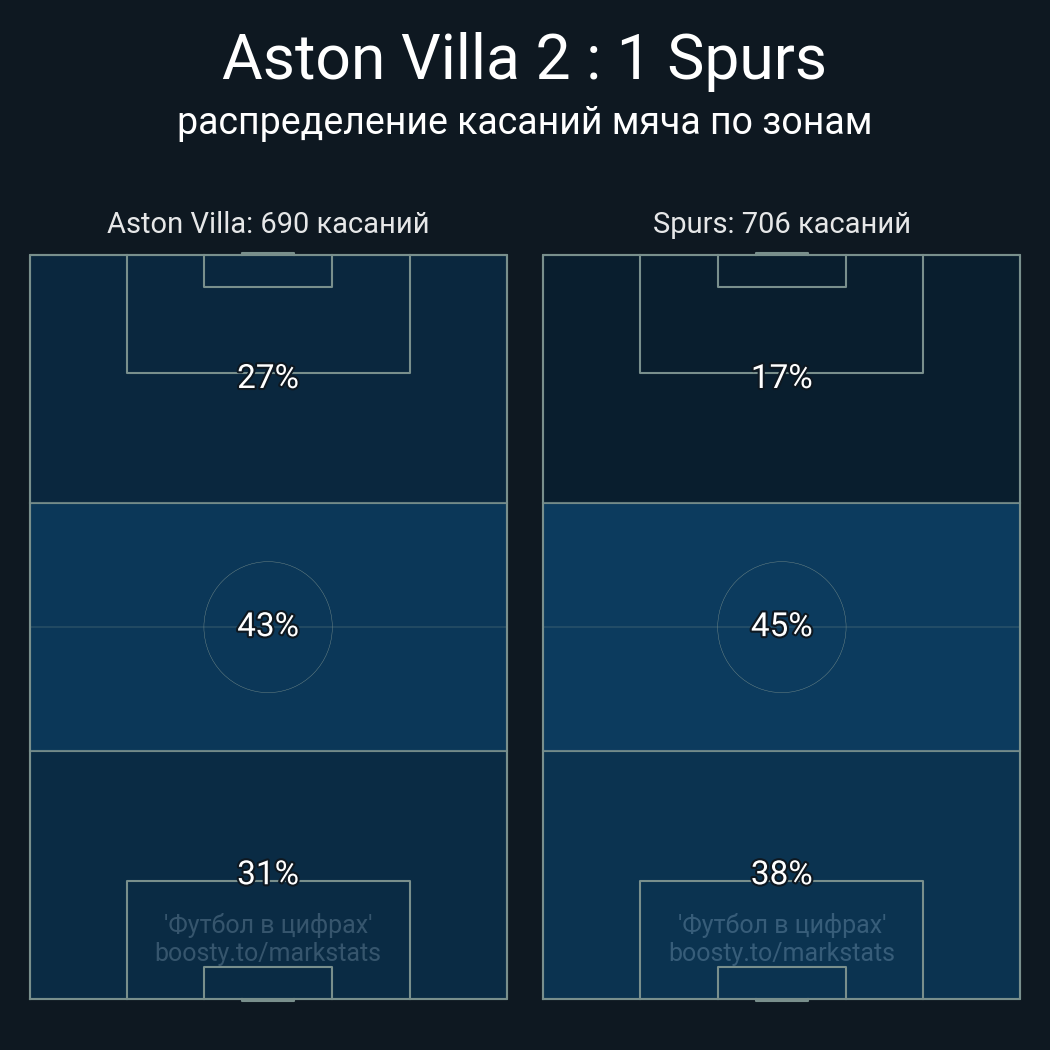
Task: Click Spurs' 17% attacking zone value
Action: tap(781, 377)
